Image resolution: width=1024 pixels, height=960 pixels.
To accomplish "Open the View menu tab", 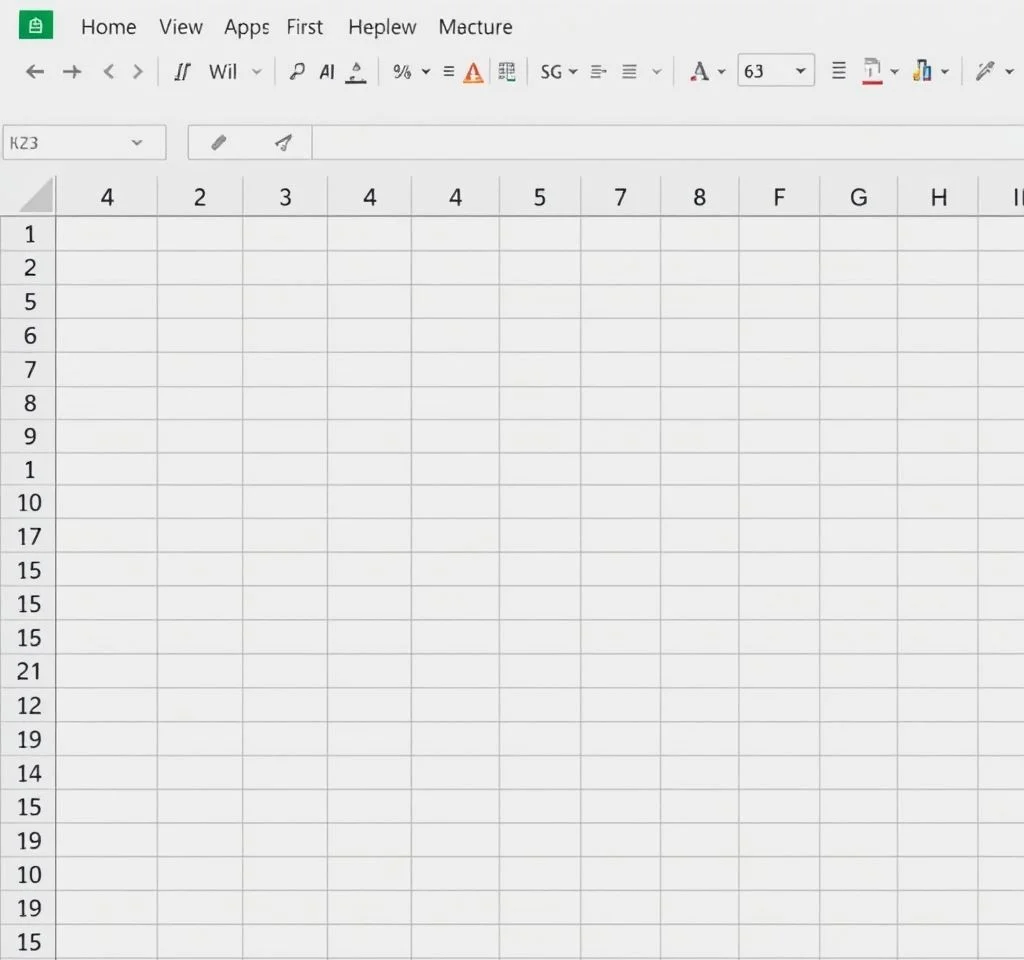I will [x=181, y=27].
